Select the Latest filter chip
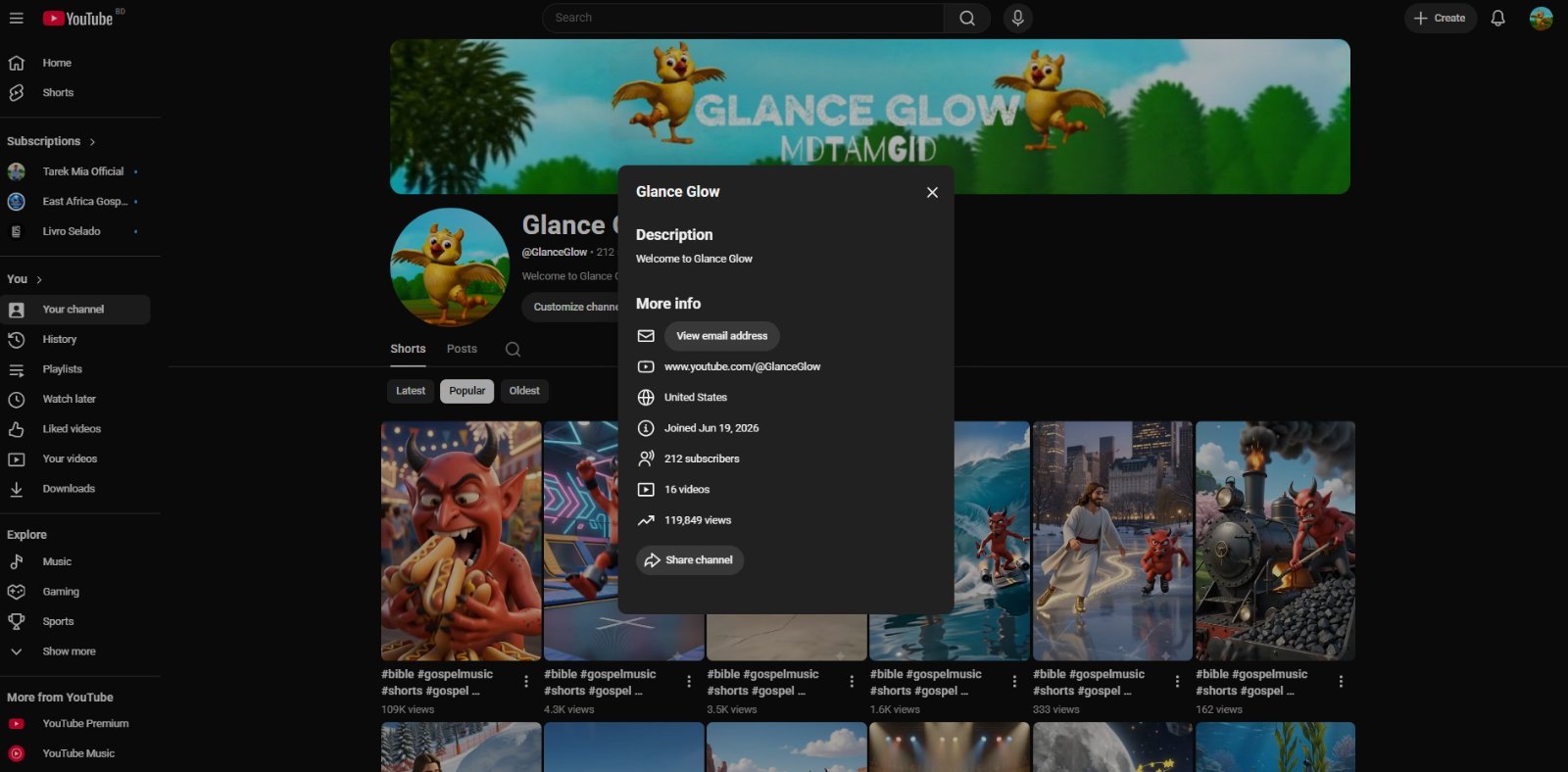The image size is (1568, 772). click(411, 391)
